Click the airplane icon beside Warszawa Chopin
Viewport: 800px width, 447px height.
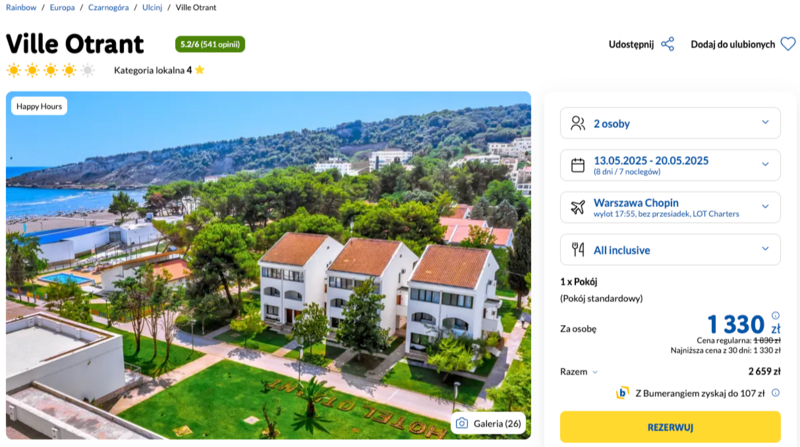pos(577,207)
